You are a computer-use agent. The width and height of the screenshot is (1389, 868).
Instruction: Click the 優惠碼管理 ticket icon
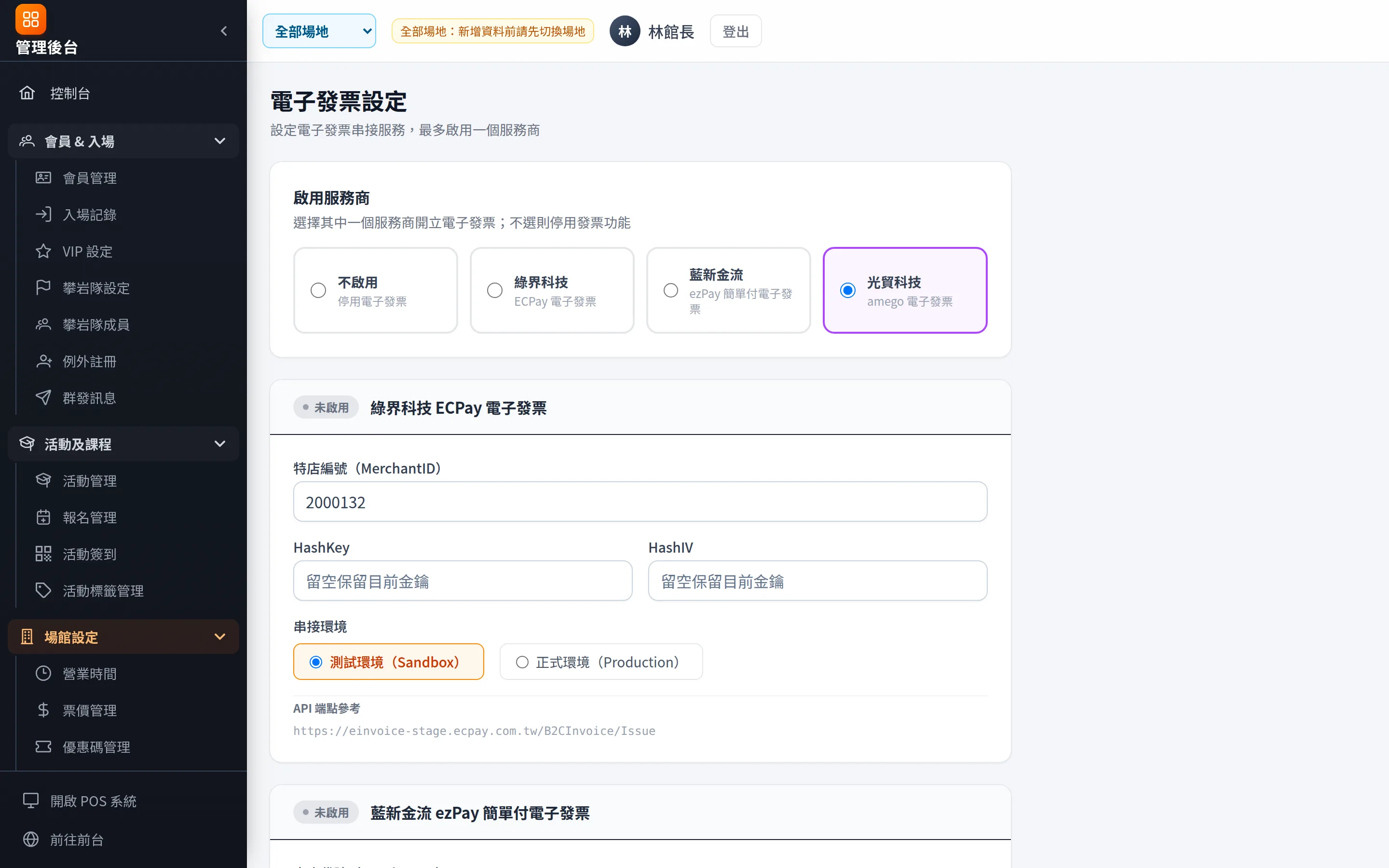click(x=43, y=747)
